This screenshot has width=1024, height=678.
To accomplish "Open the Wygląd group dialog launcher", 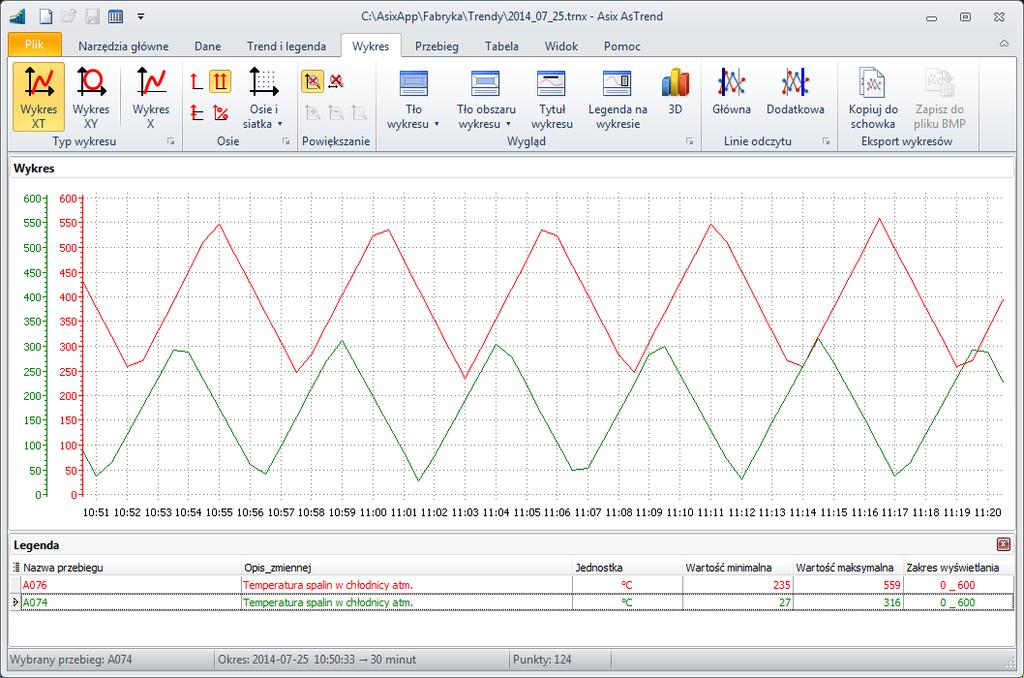I will (x=690, y=141).
